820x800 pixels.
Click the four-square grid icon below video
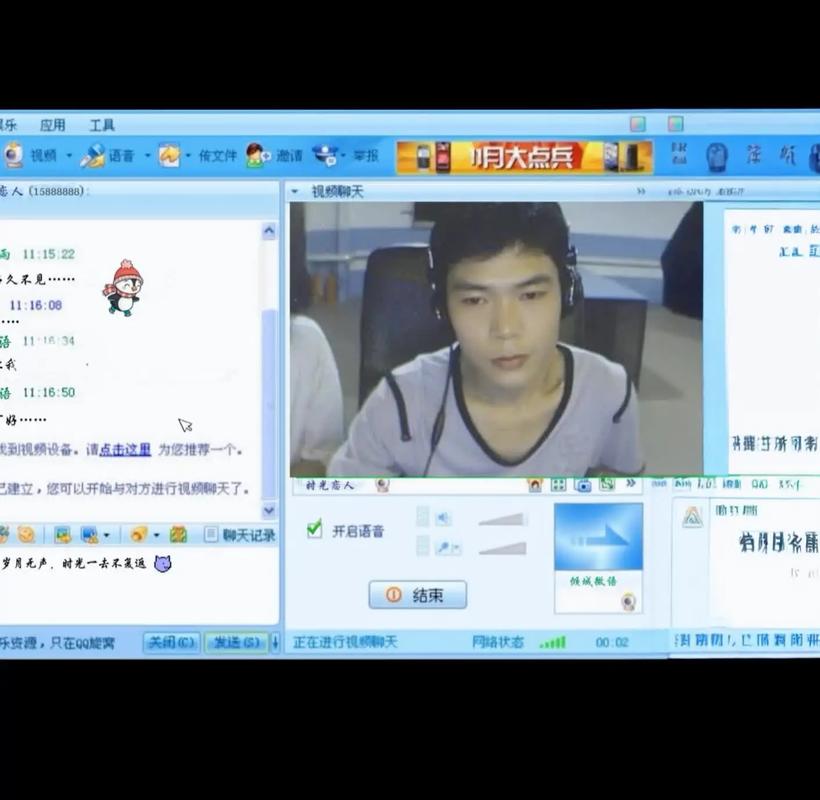559,485
